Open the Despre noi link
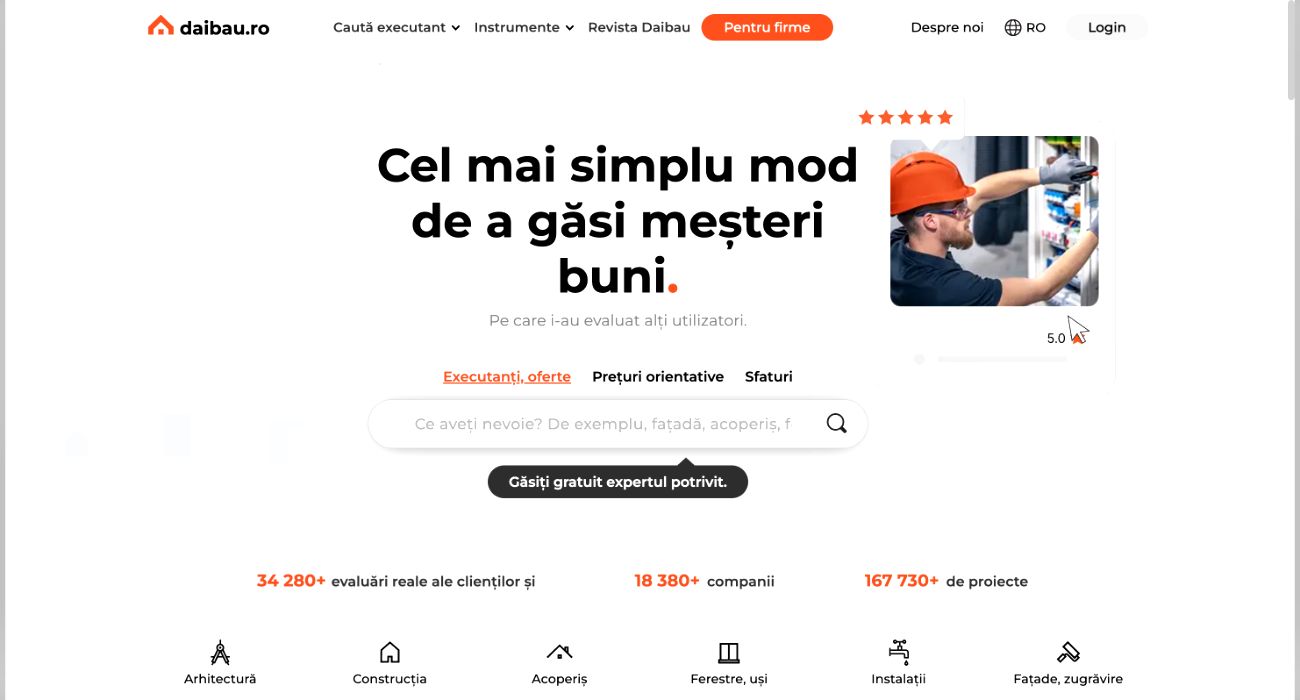This screenshot has height=700, width=1300. pyautogui.click(x=947, y=28)
